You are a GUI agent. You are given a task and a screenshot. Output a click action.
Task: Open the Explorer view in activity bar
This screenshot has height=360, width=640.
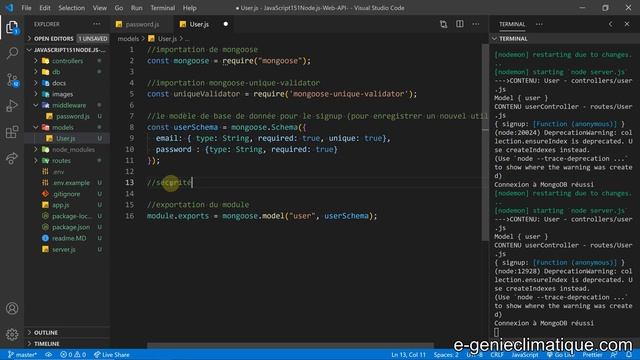coord(12,27)
